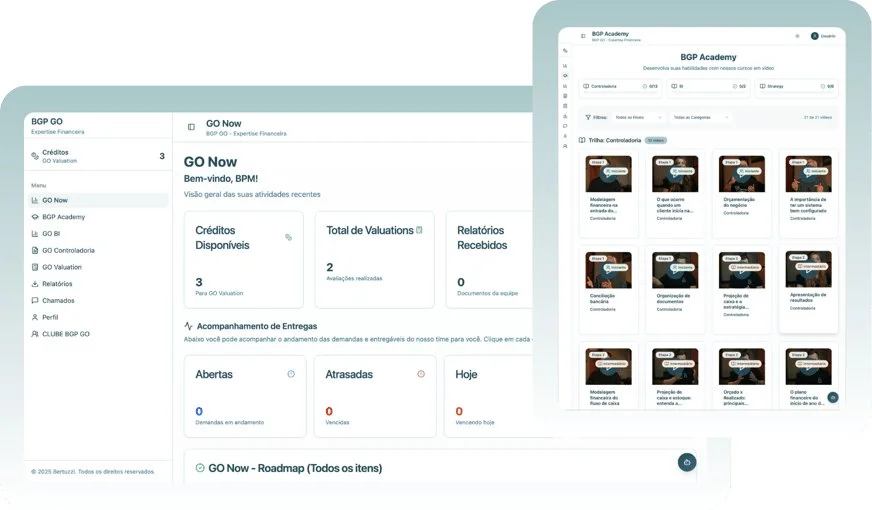The height and width of the screenshot is (510, 872).
Task: Toggle sidebar panel in GO Now header
Action: pos(191,127)
